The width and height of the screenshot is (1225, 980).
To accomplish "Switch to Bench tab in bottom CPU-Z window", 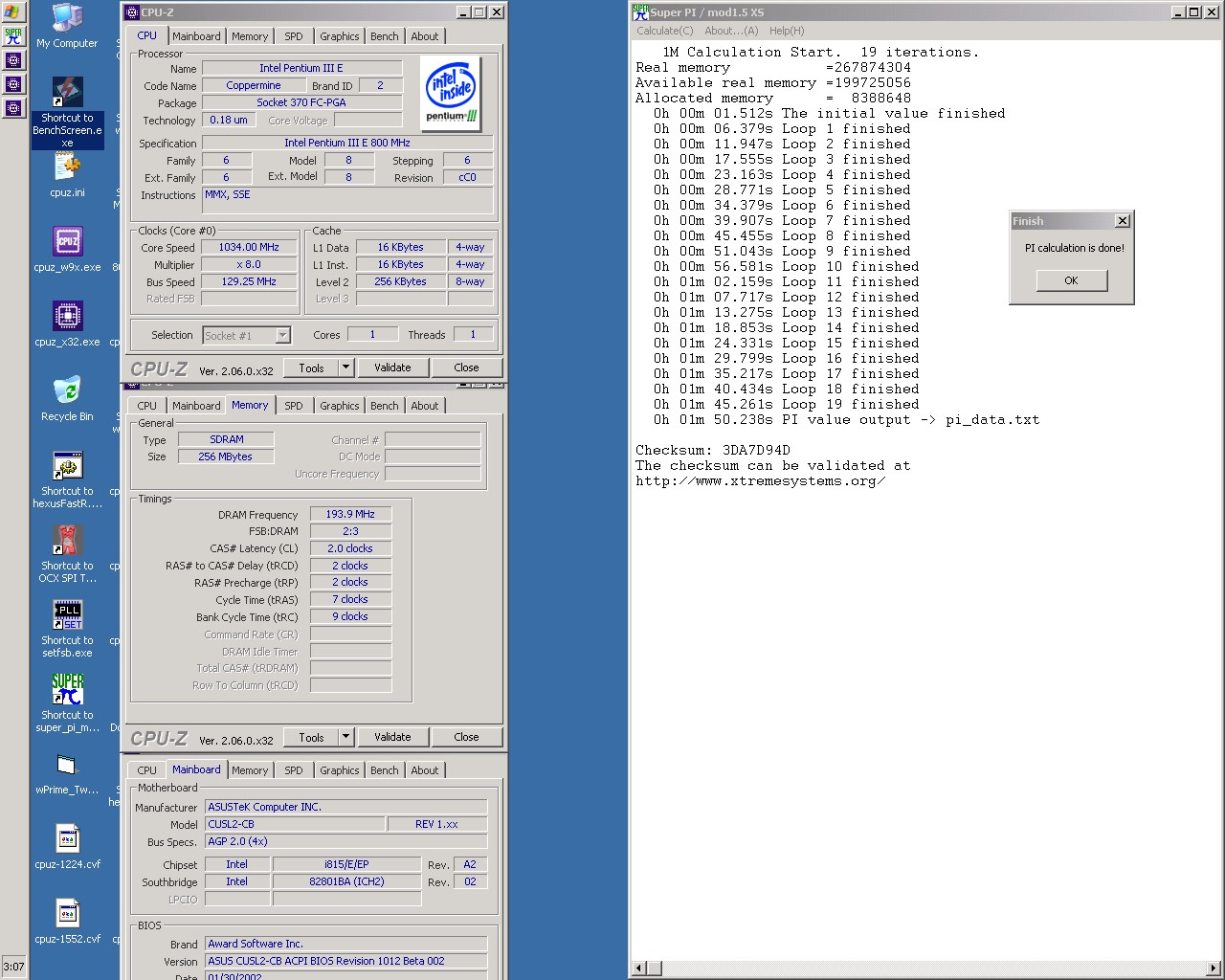I will click(x=385, y=770).
